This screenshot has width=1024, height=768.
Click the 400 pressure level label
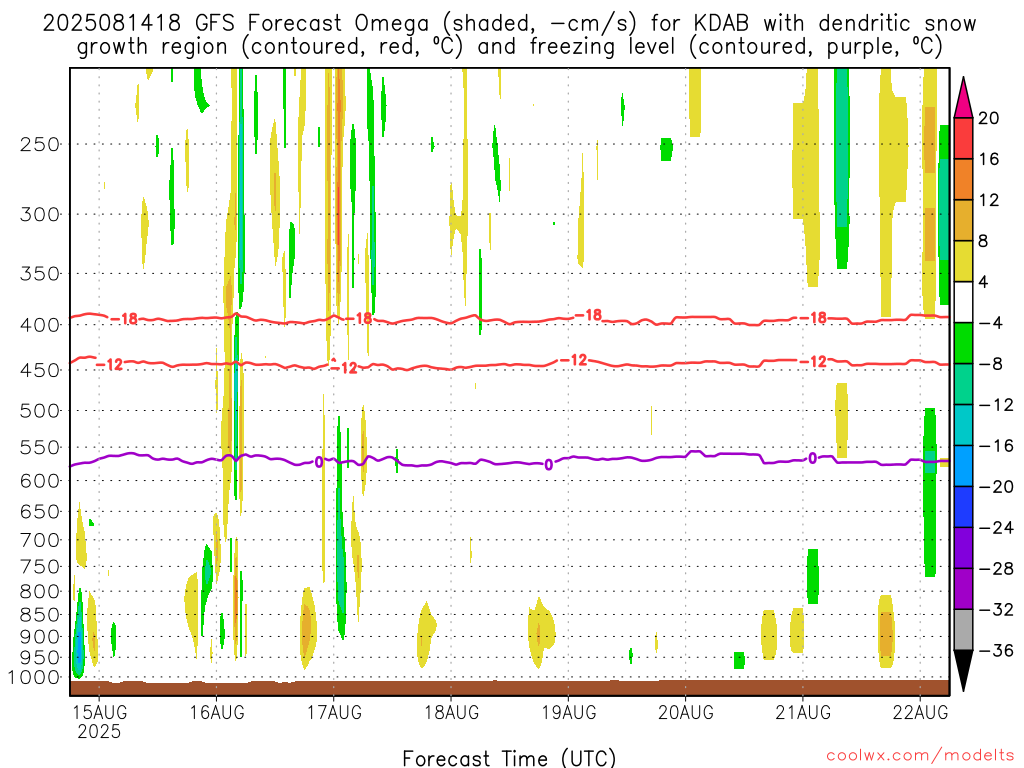pyautogui.click(x=40, y=325)
